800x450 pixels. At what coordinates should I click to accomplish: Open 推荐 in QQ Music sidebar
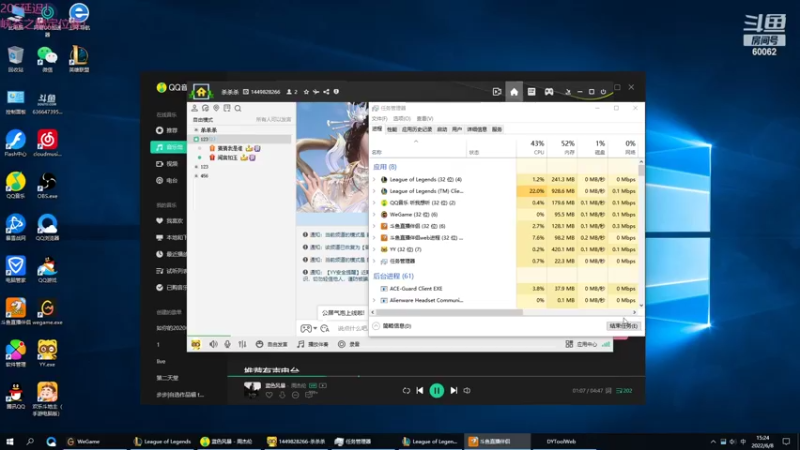pyautogui.click(x=167, y=131)
